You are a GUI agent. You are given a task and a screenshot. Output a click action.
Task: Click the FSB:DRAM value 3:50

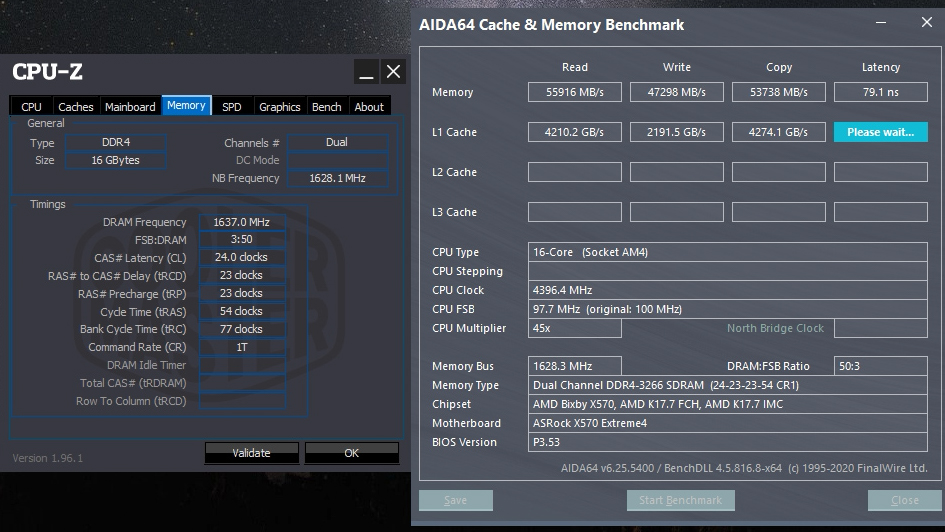click(x=242, y=239)
